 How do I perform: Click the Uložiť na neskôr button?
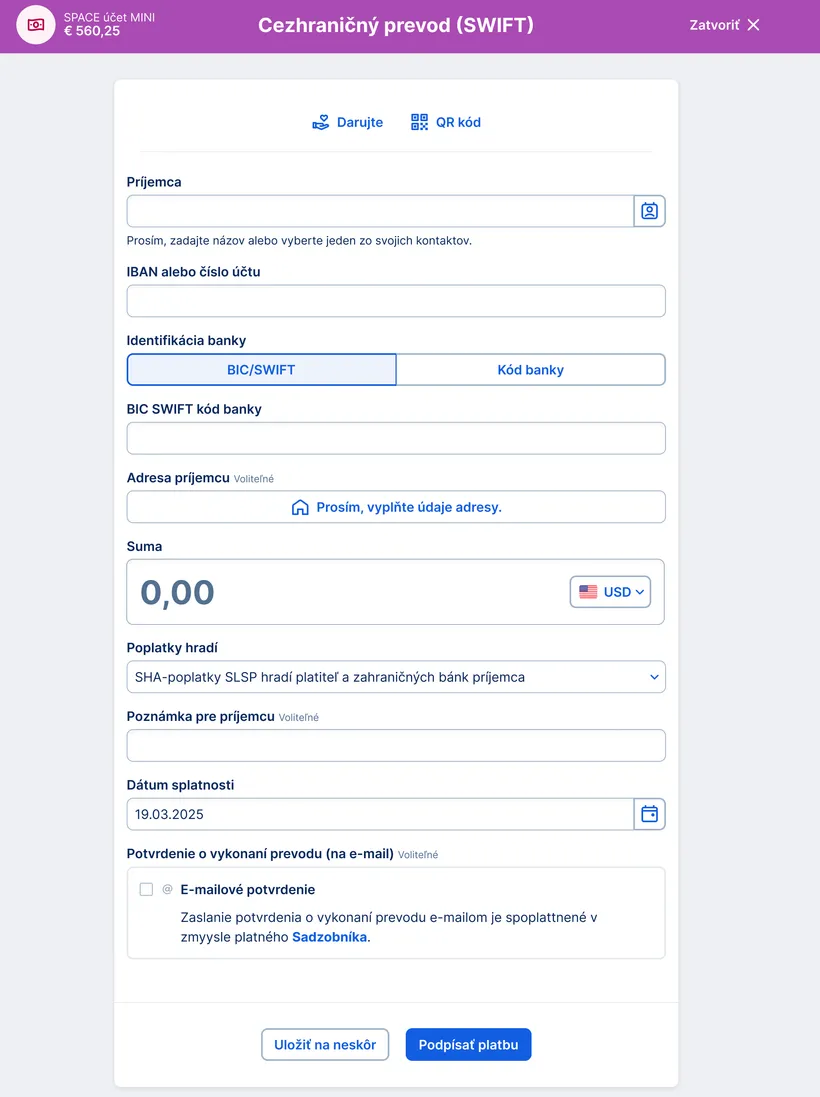pos(325,1045)
